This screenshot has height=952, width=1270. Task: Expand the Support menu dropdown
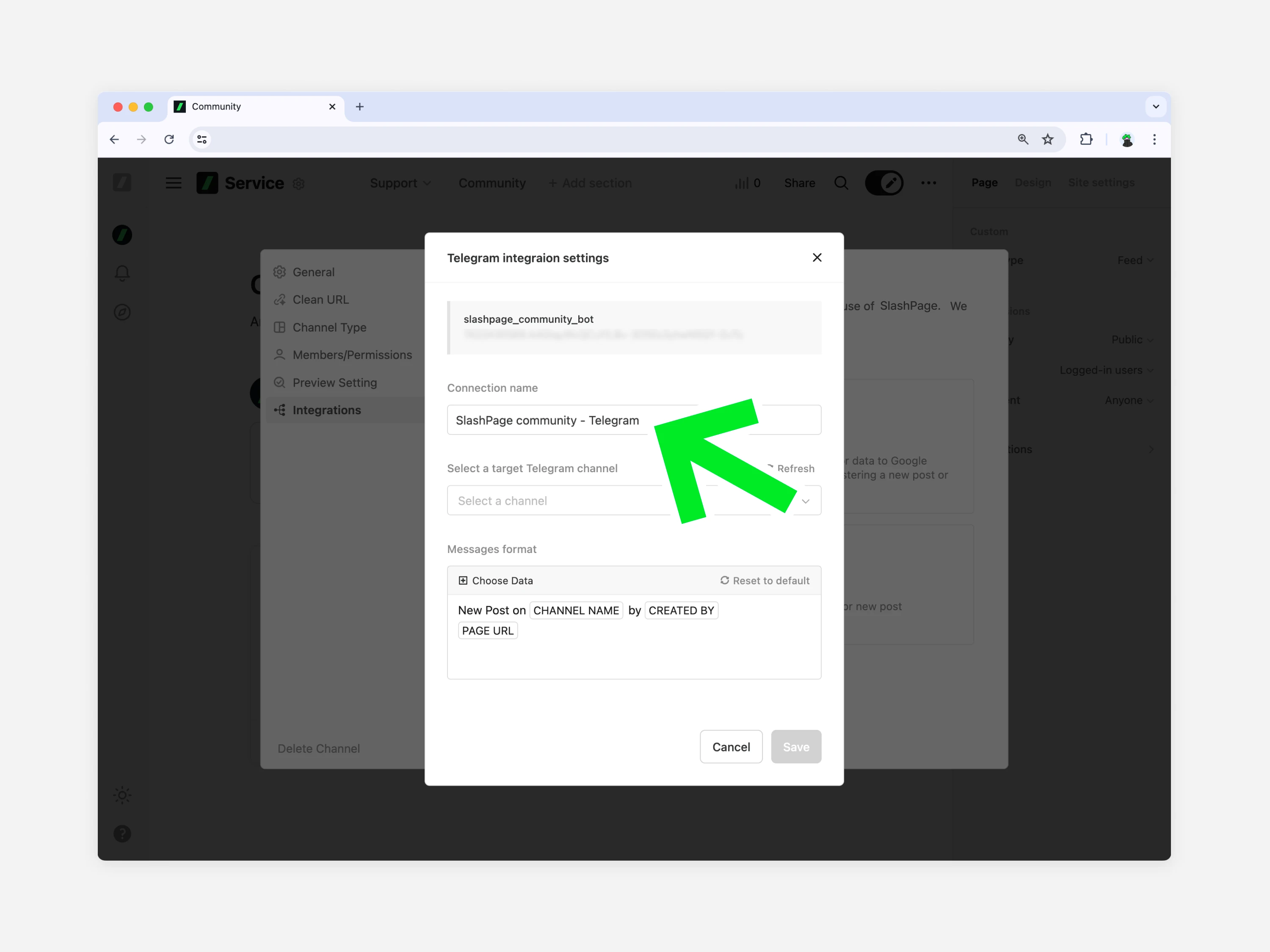(400, 183)
